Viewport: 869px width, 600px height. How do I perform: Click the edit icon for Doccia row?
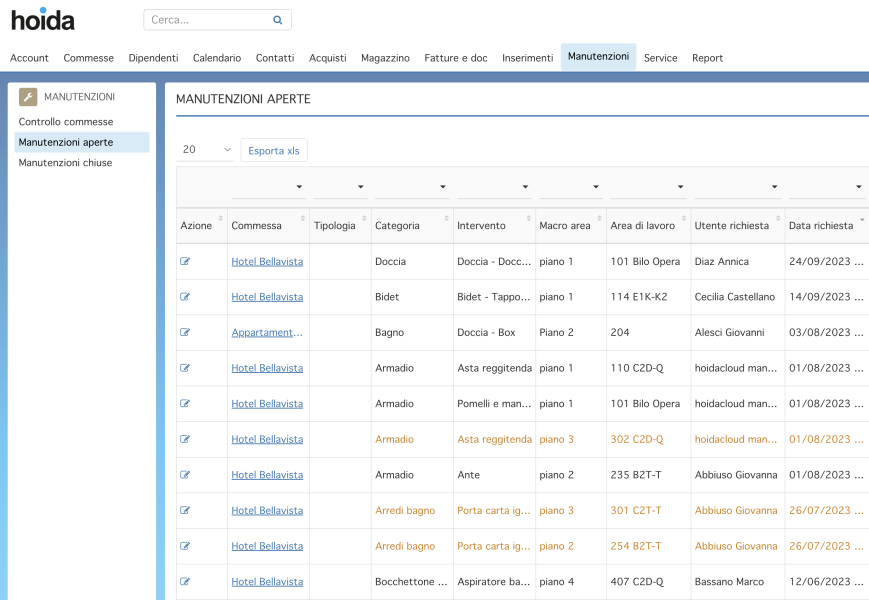185,261
